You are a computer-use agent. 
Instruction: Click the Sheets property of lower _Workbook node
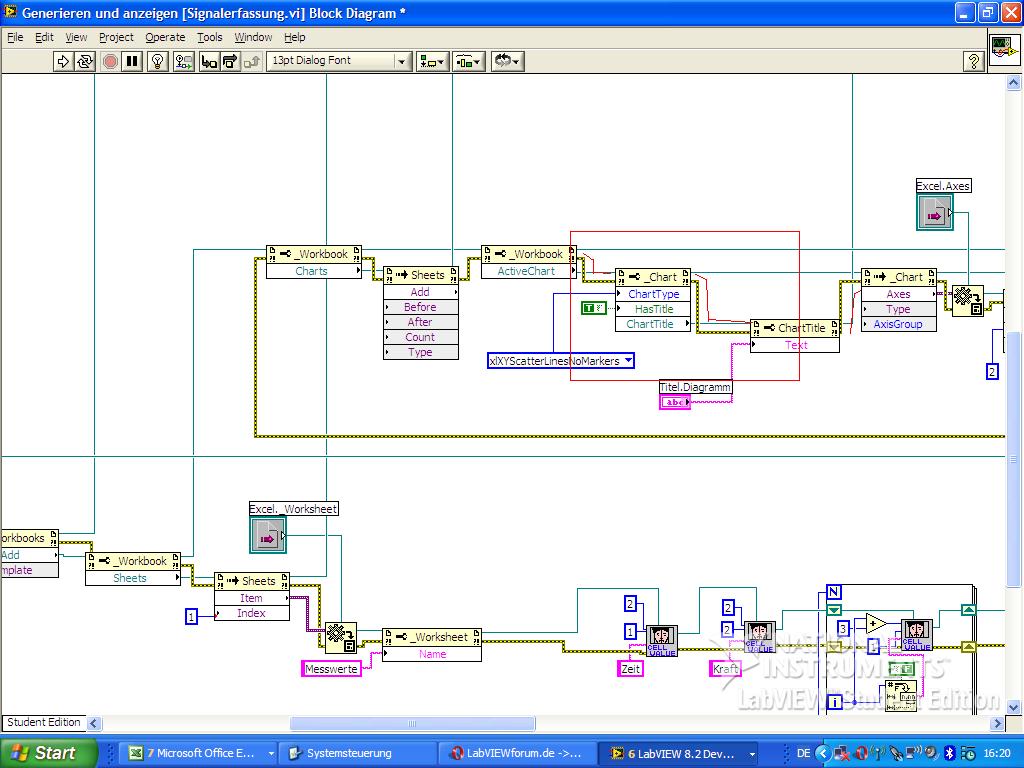click(133, 578)
